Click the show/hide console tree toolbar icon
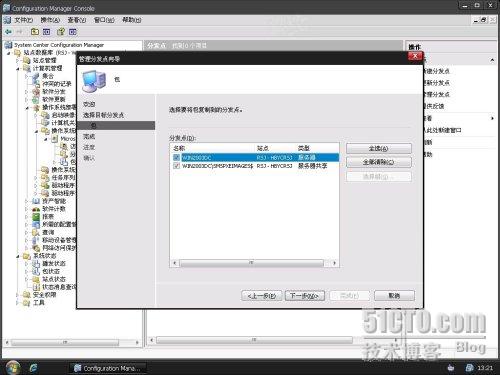 click(x=47, y=32)
